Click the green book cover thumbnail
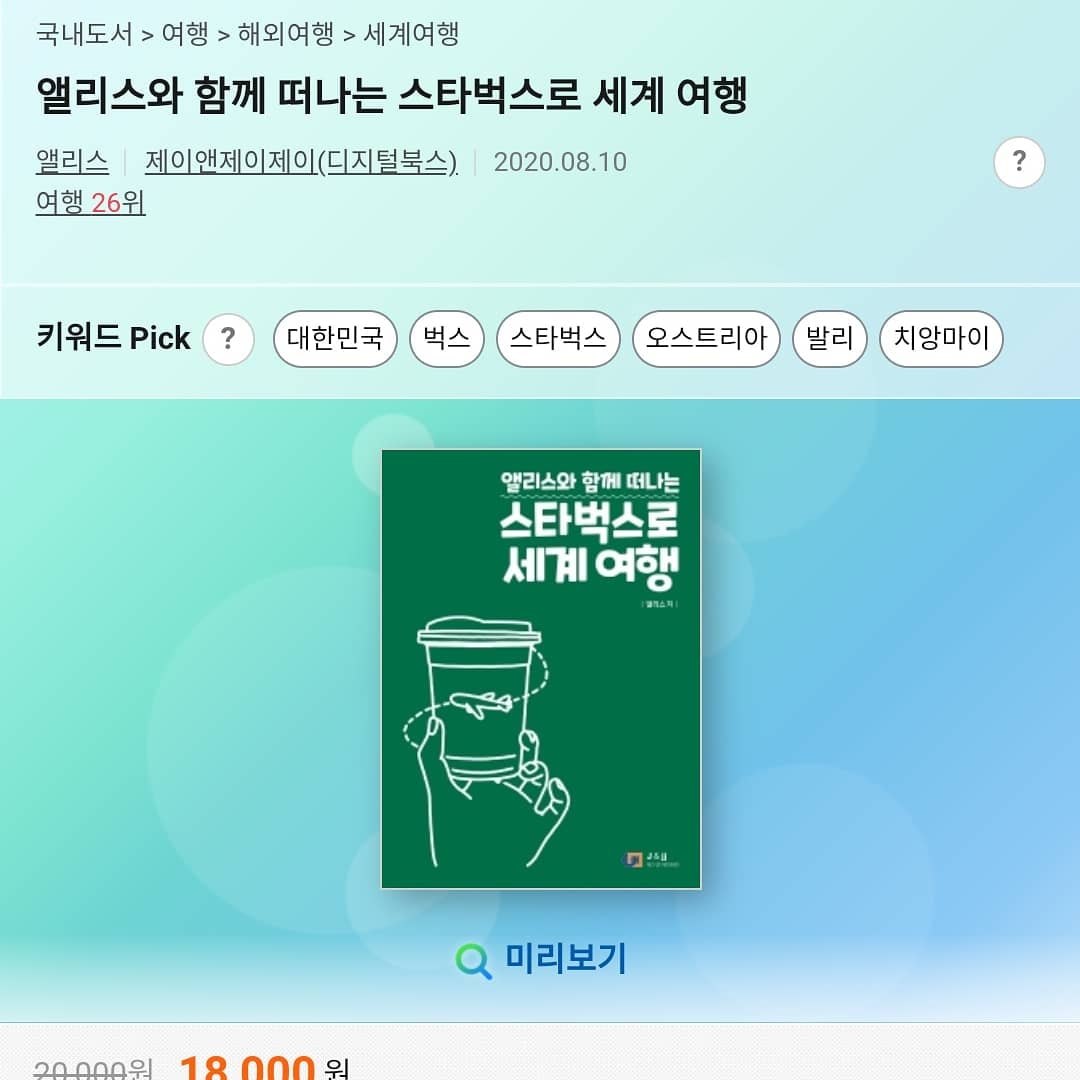The height and width of the screenshot is (1080, 1080). point(541,669)
